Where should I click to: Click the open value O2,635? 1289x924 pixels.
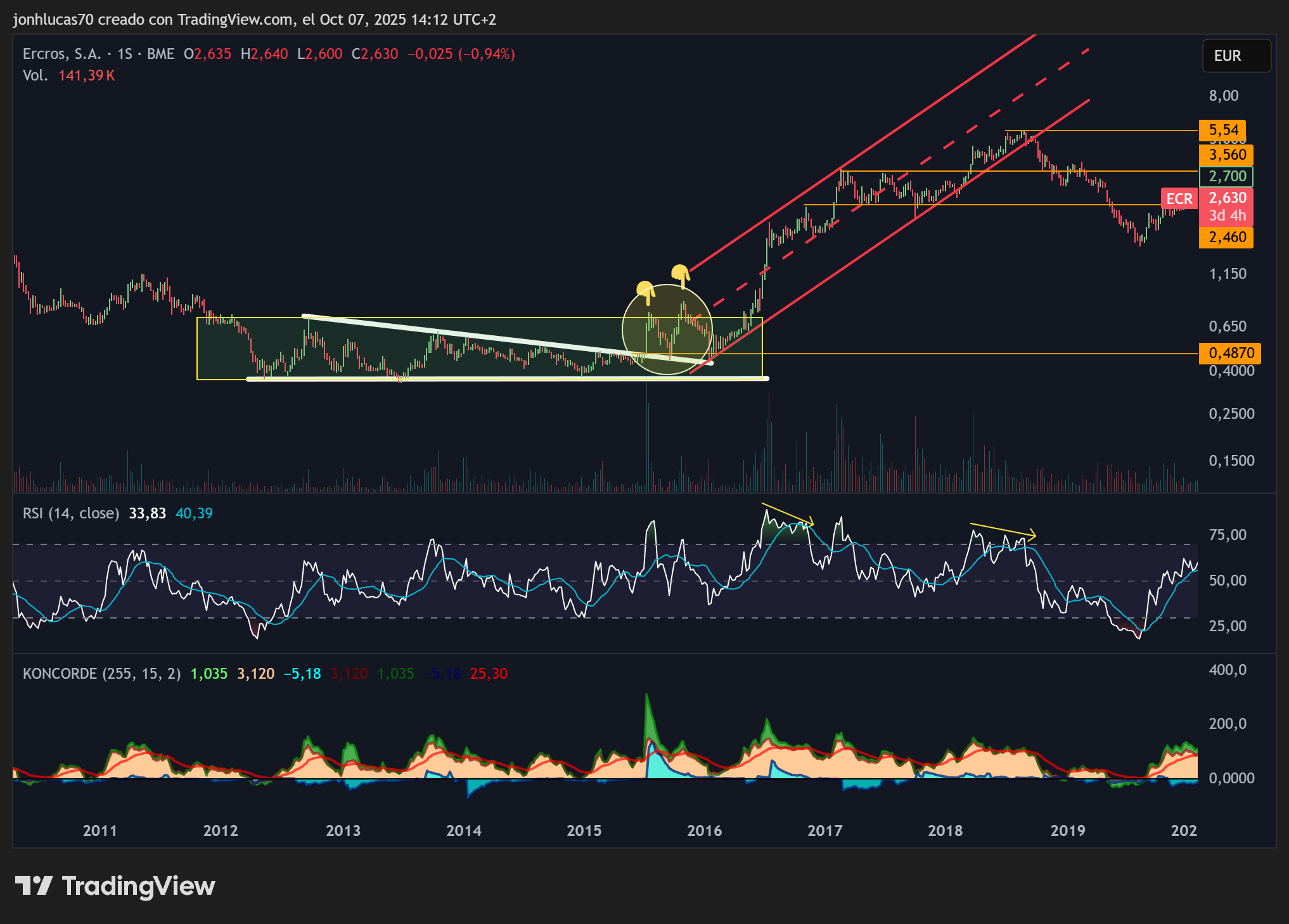coord(207,54)
